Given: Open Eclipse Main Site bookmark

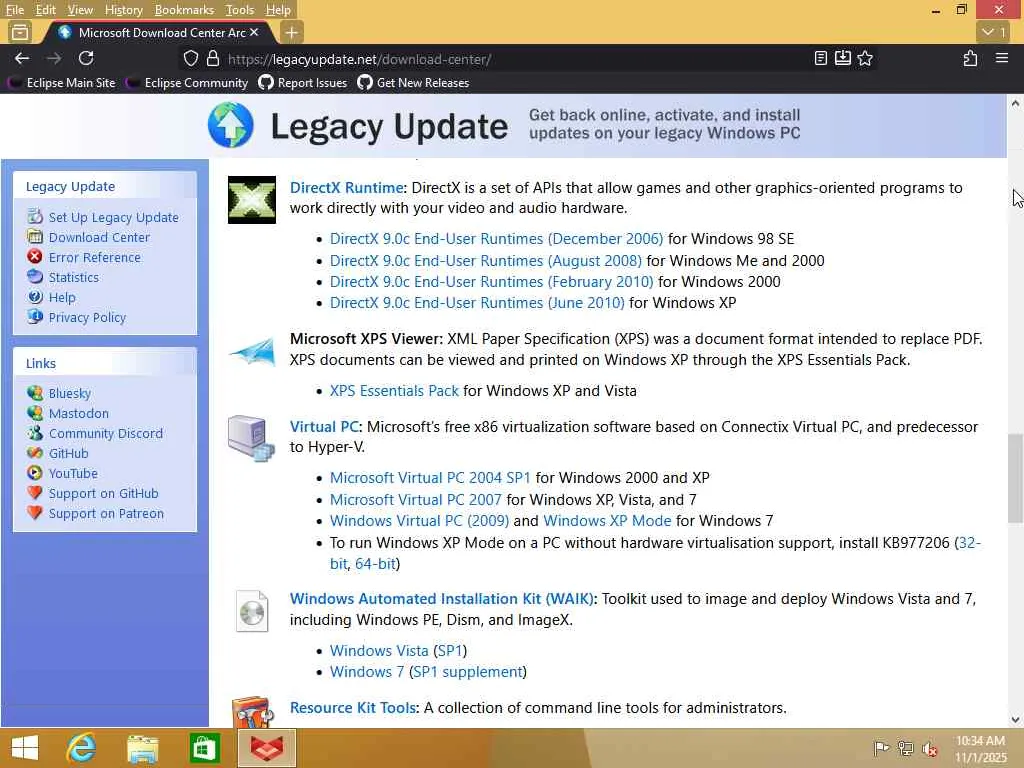Looking at the screenshot, I should pyautogui.click(x=63, y=83).
